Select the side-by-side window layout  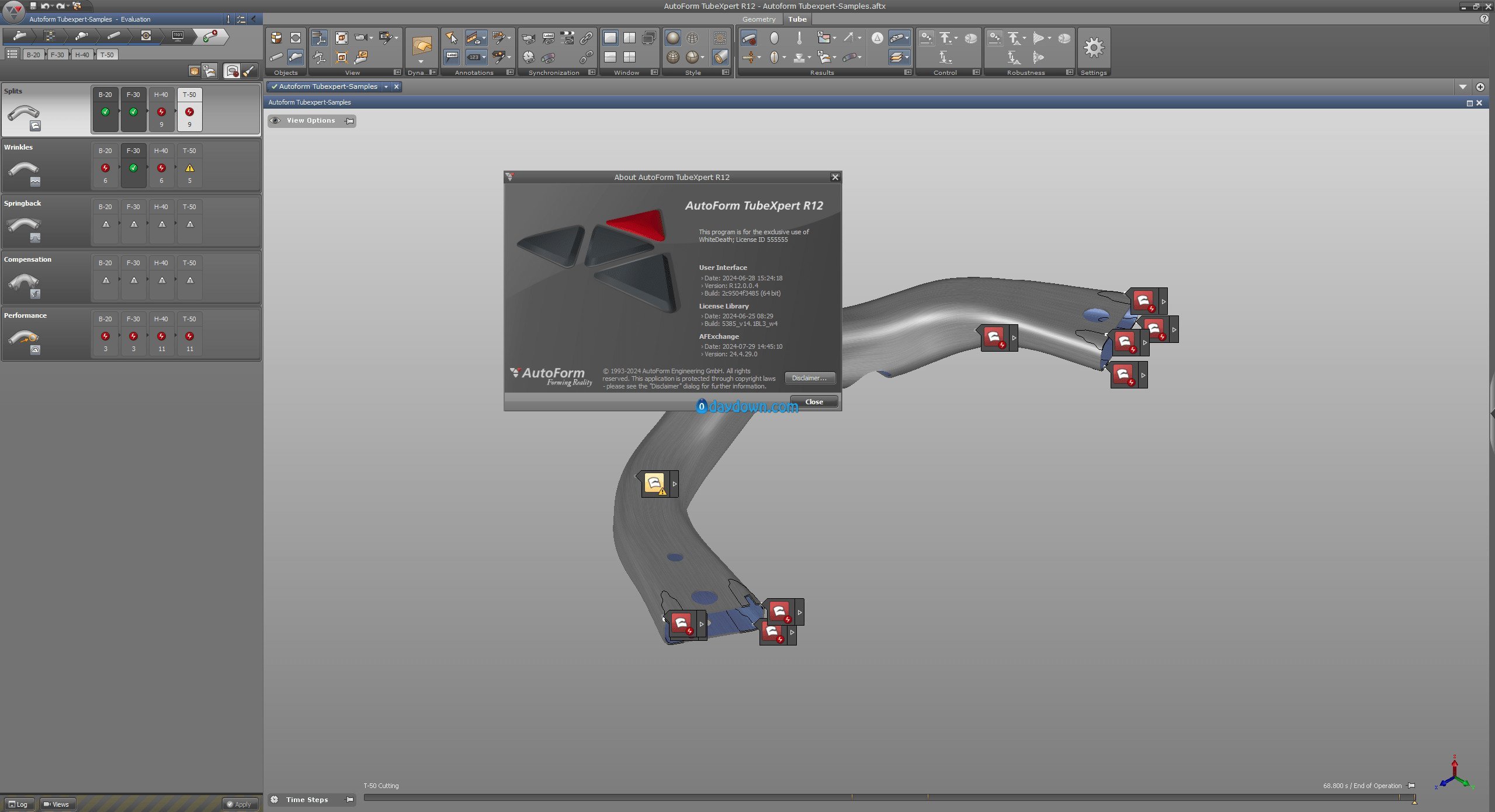[x=629, y=39]
